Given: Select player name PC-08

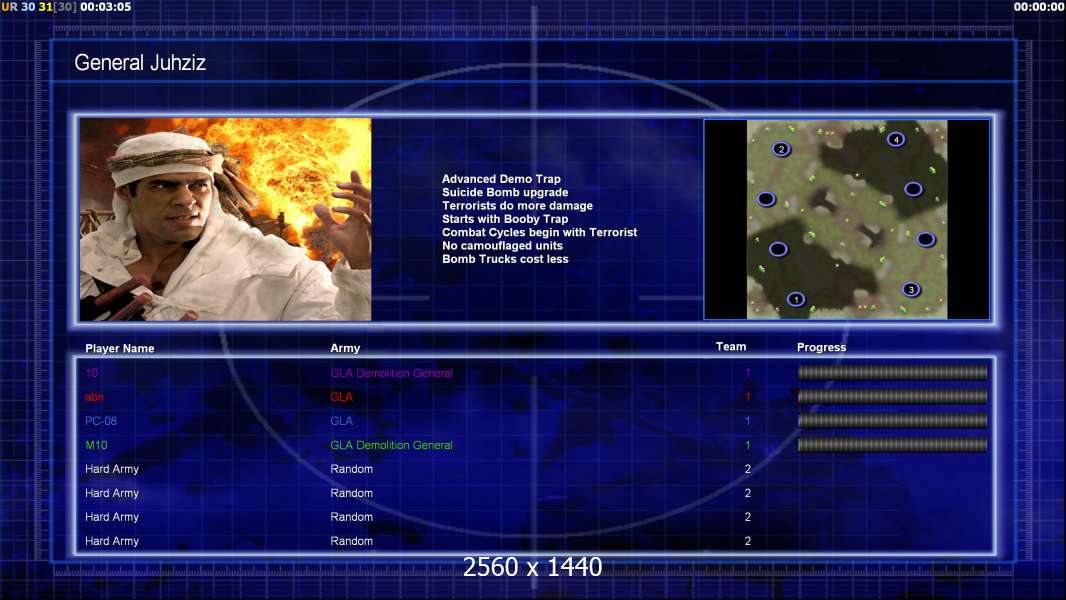Looking at the screenshot, I should (x=101, y=421).
